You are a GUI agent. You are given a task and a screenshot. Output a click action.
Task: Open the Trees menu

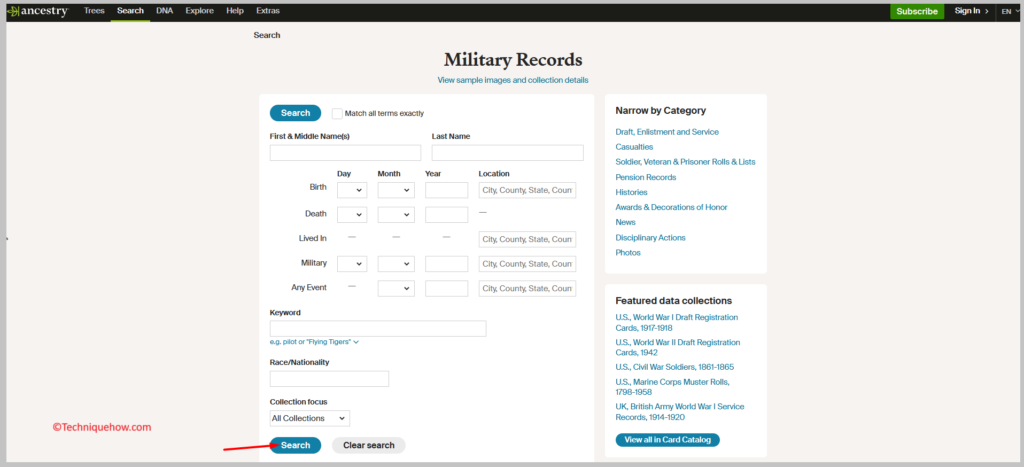[94, 11]
